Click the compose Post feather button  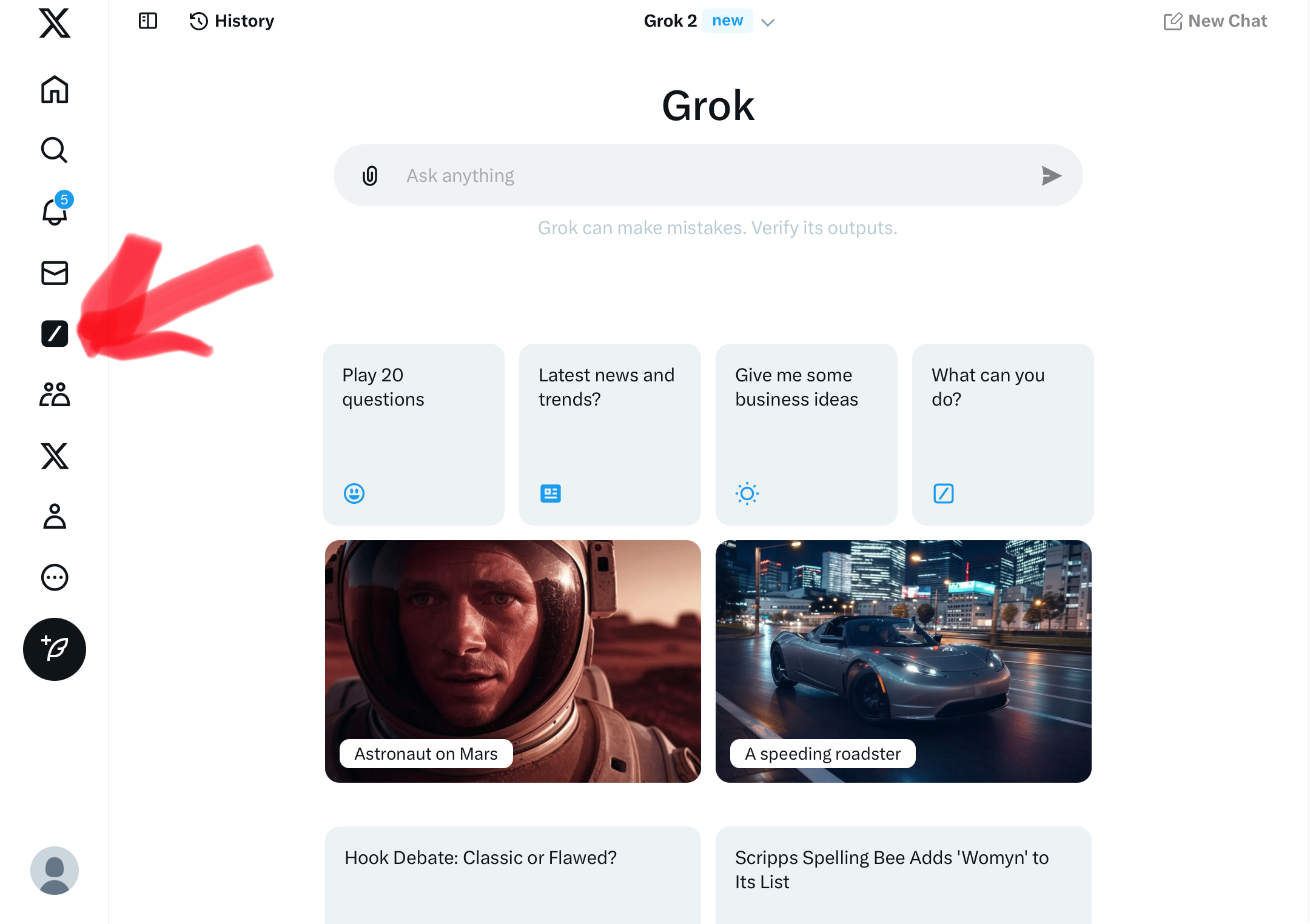tap(55, 649)
